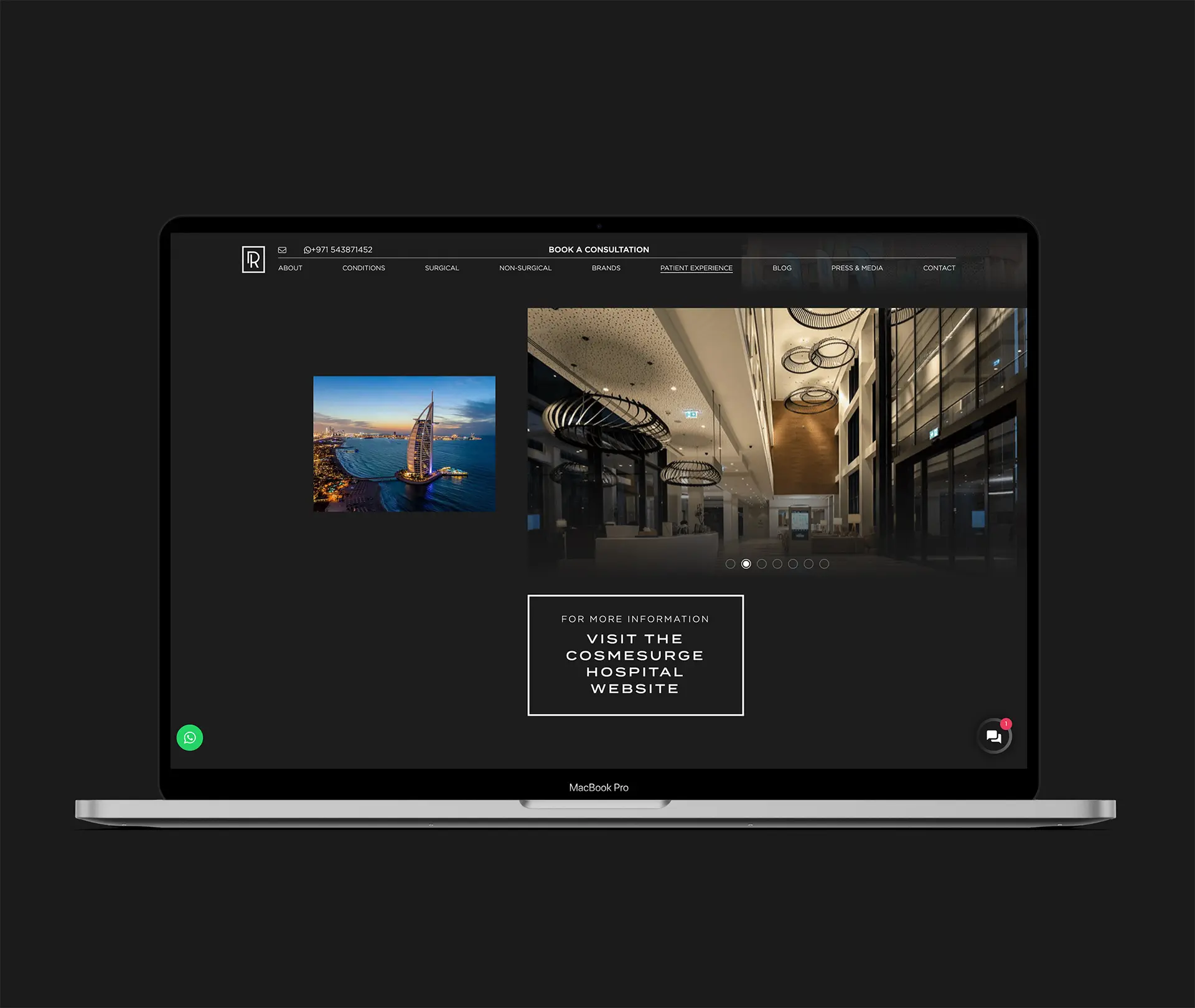Viewport: 1195px width, 1008px height.
Task: Open the Surgical menu item
Action: pyautogui.click(x=442, y=268)
